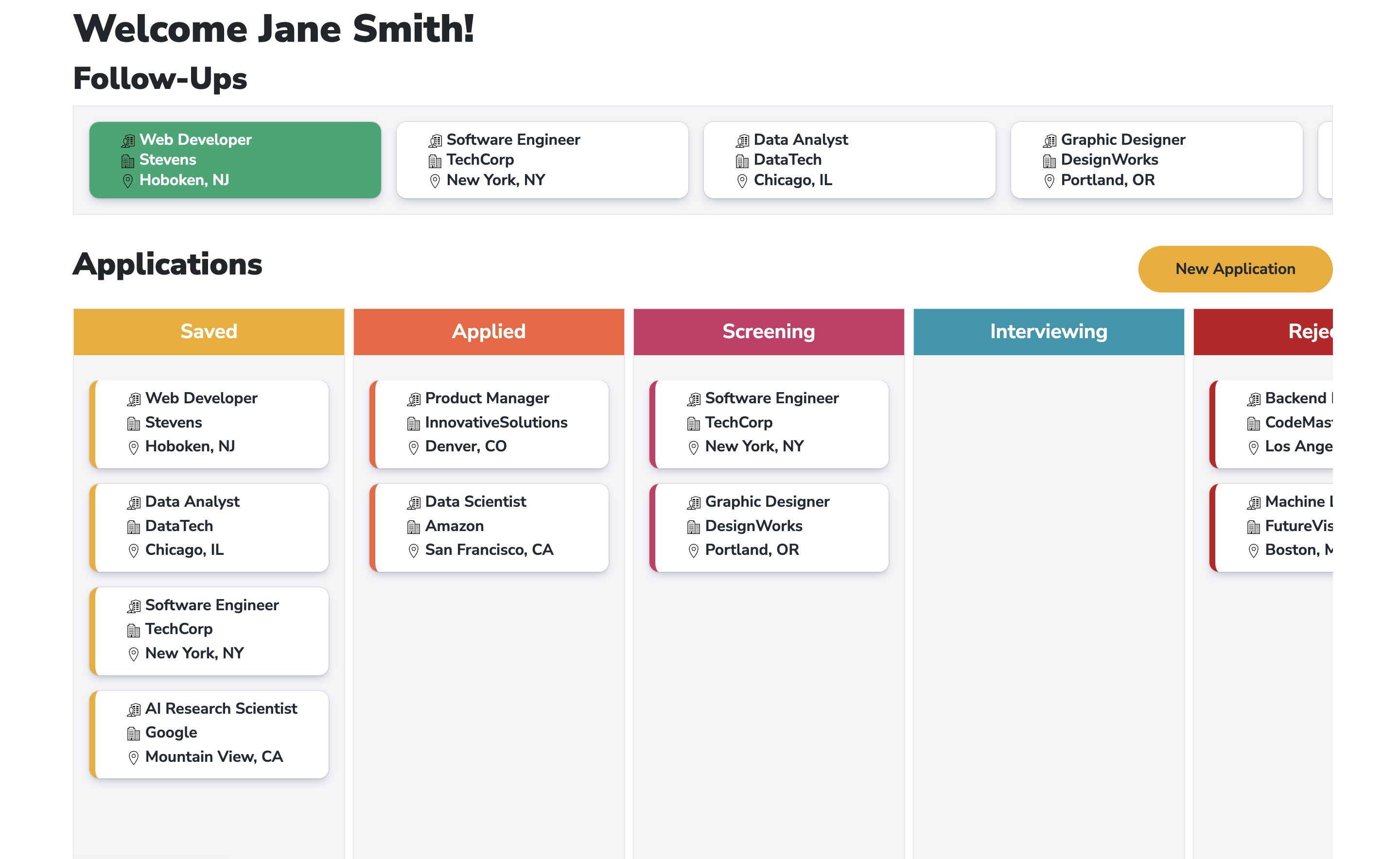Click job title icon on Web Developer follow-up
The height and width of the screenshot is (859, 1400).
tap(128, 140)
